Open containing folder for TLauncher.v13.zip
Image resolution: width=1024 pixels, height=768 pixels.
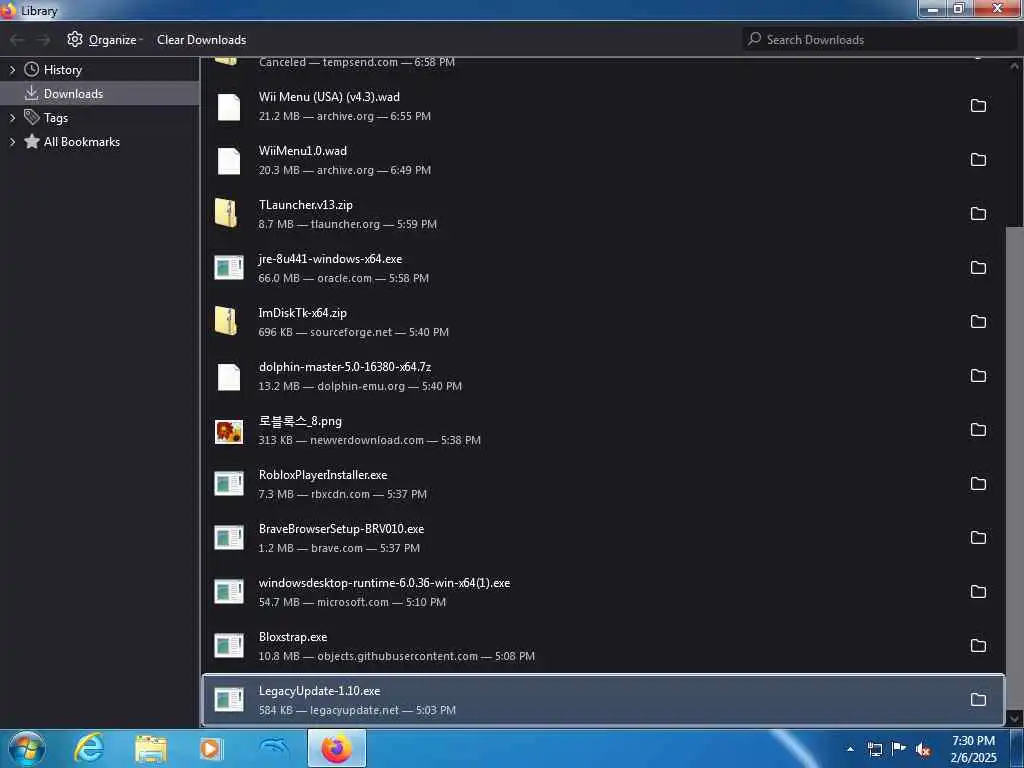(978, 214)
